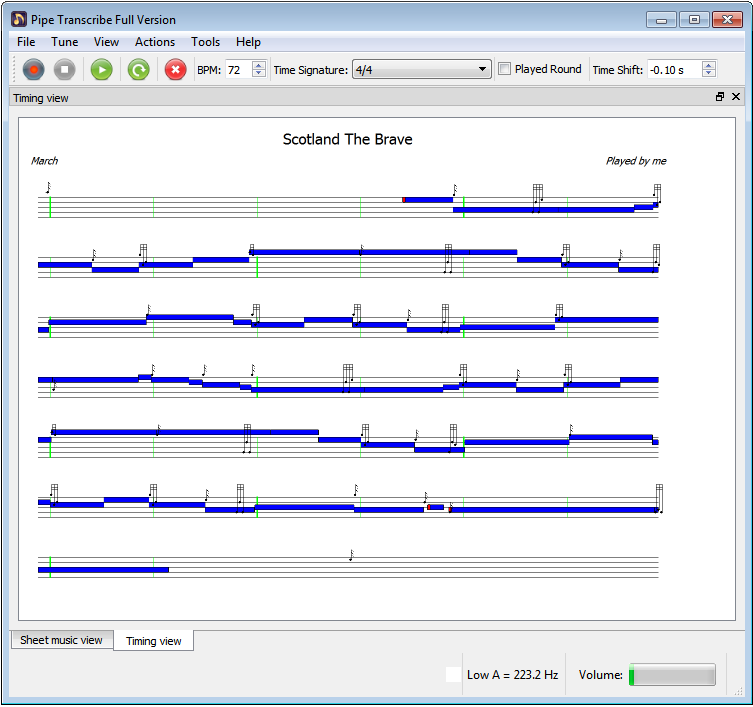Open the Tune menu
Screen dimensions: 753x707
coord(64,42)
